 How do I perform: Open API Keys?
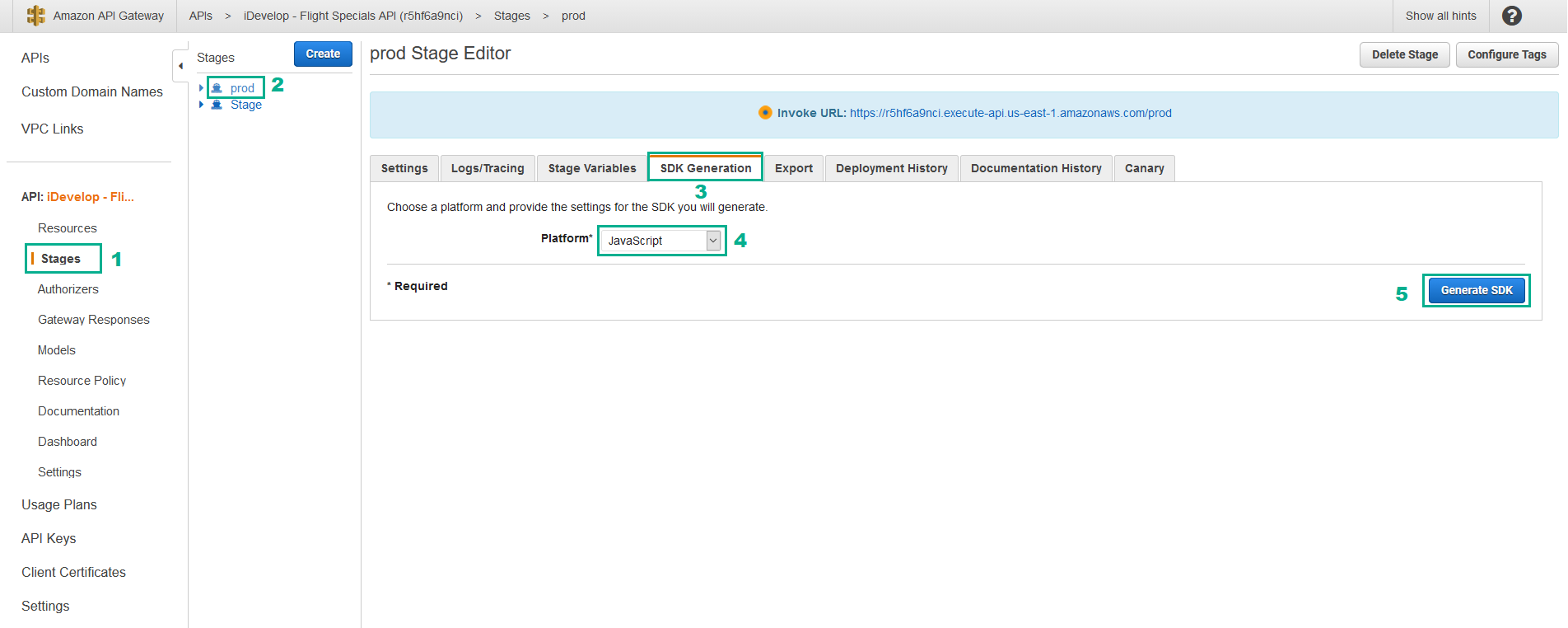[x=49, y=538]
